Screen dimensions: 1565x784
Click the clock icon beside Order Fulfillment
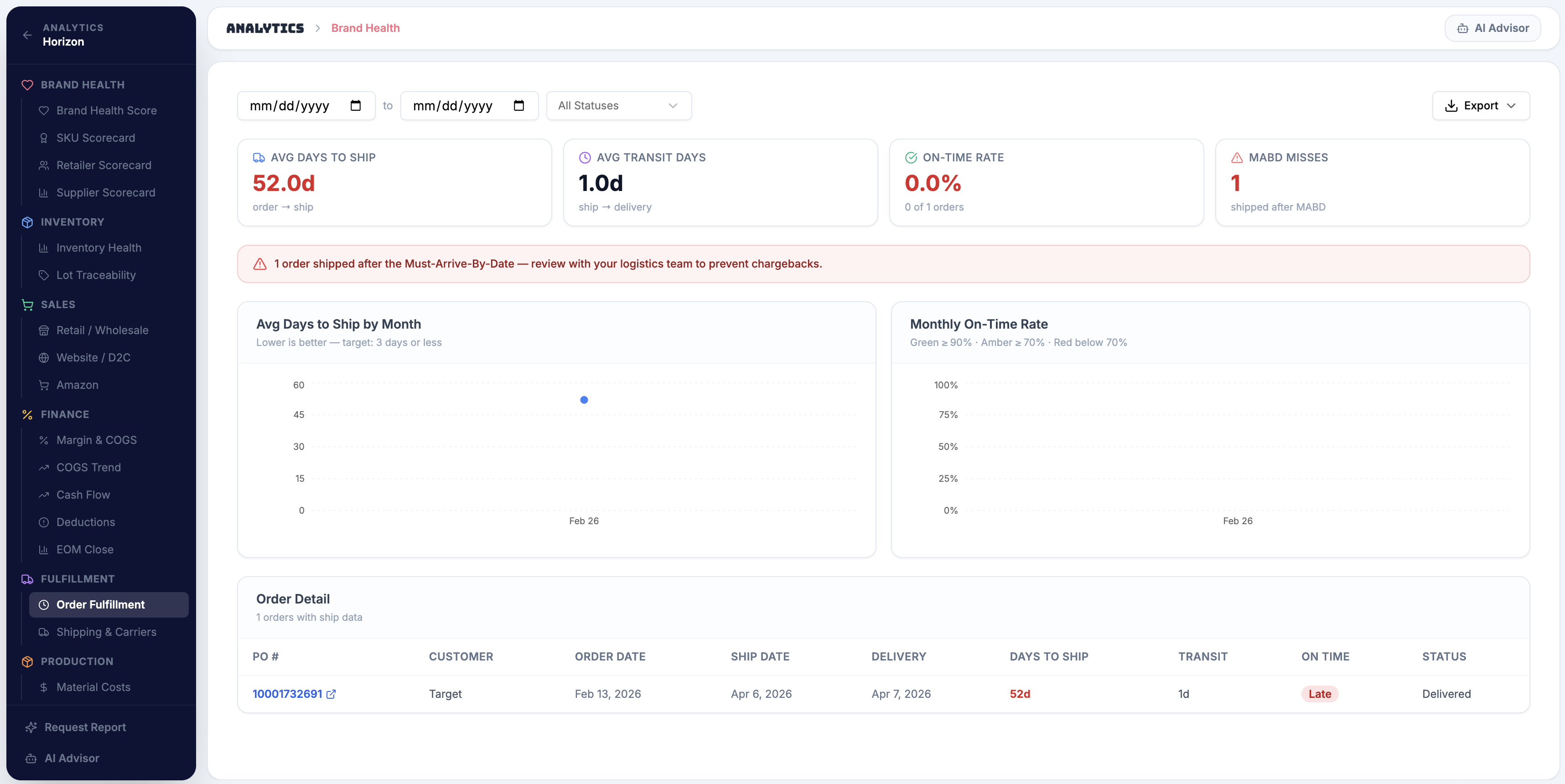44,605
